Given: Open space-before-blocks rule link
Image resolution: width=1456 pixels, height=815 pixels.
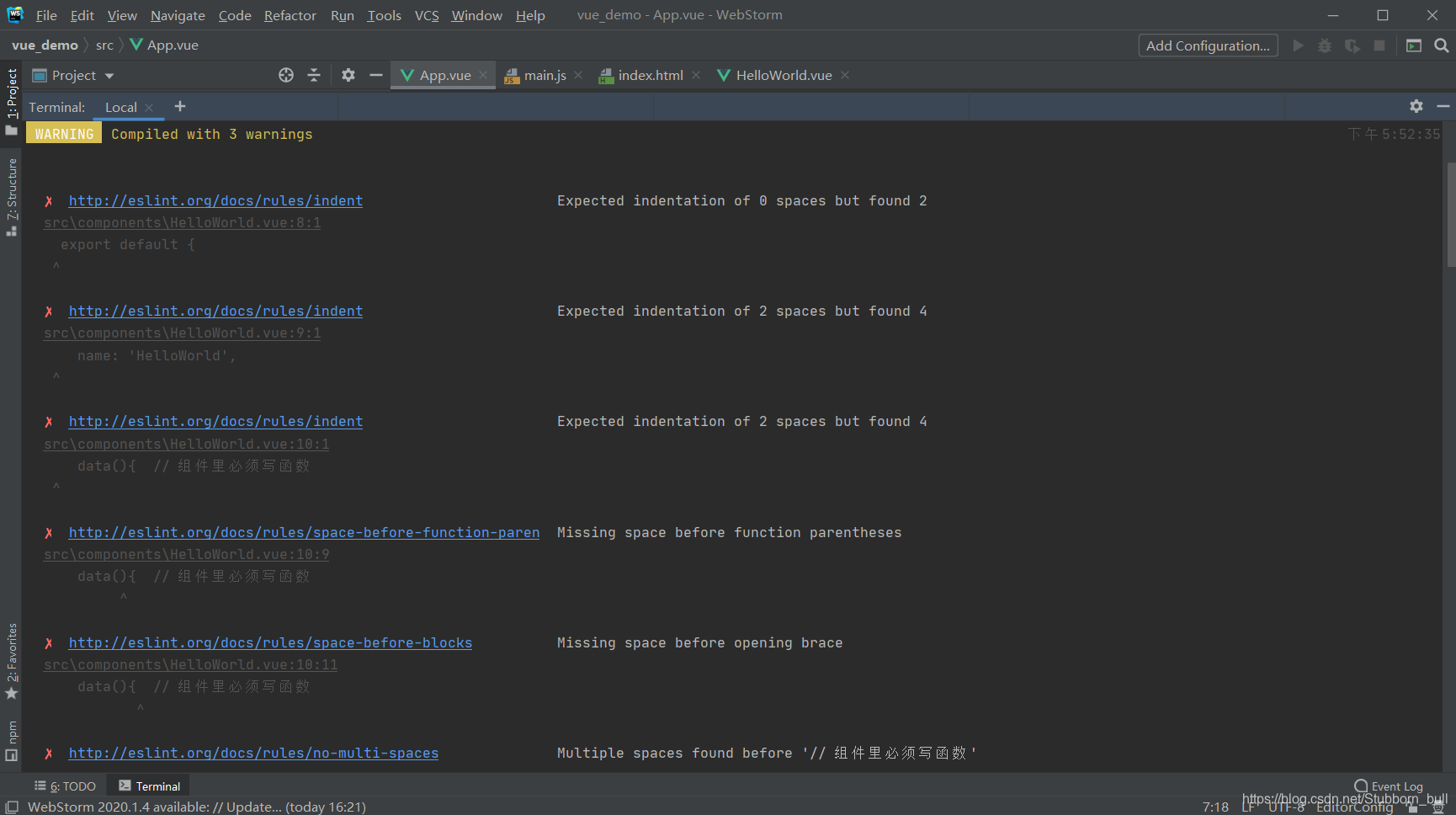Looking at the screenshot, I should 270,642.
